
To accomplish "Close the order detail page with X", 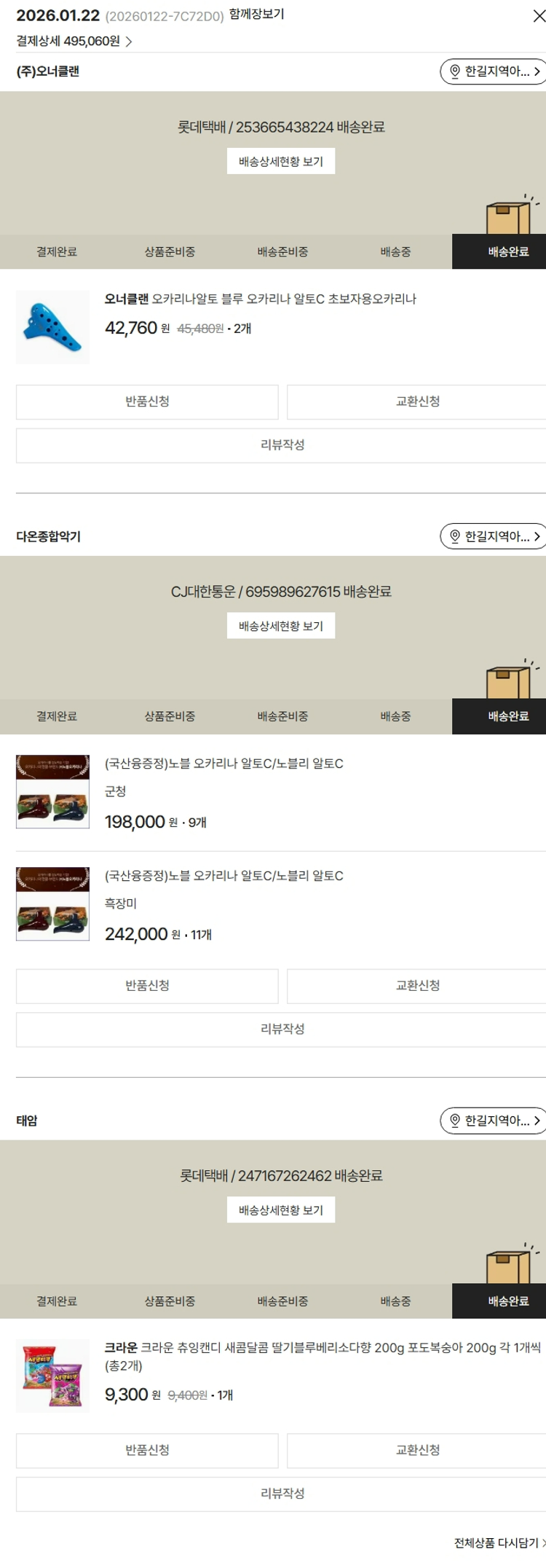I will pos(539,16).
